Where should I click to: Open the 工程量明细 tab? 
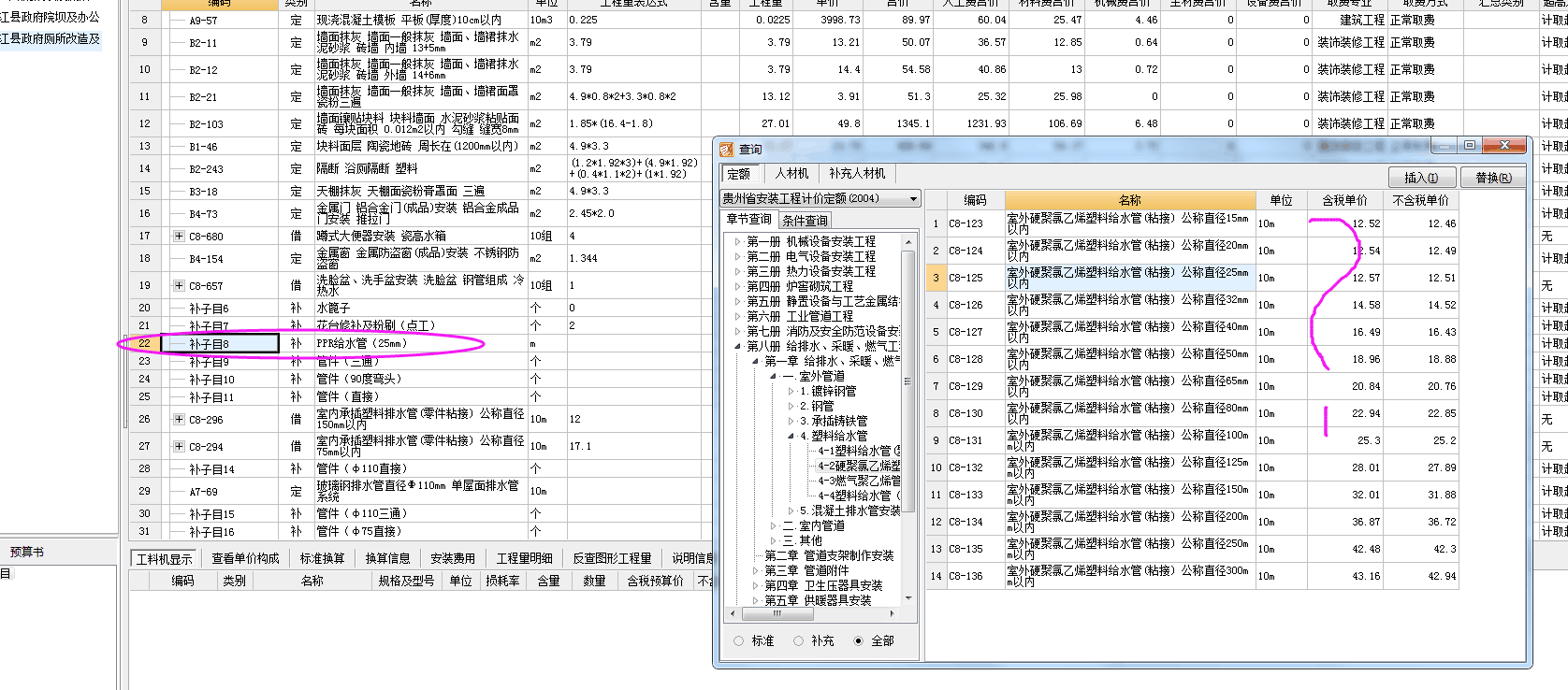[x=525, y=558]
